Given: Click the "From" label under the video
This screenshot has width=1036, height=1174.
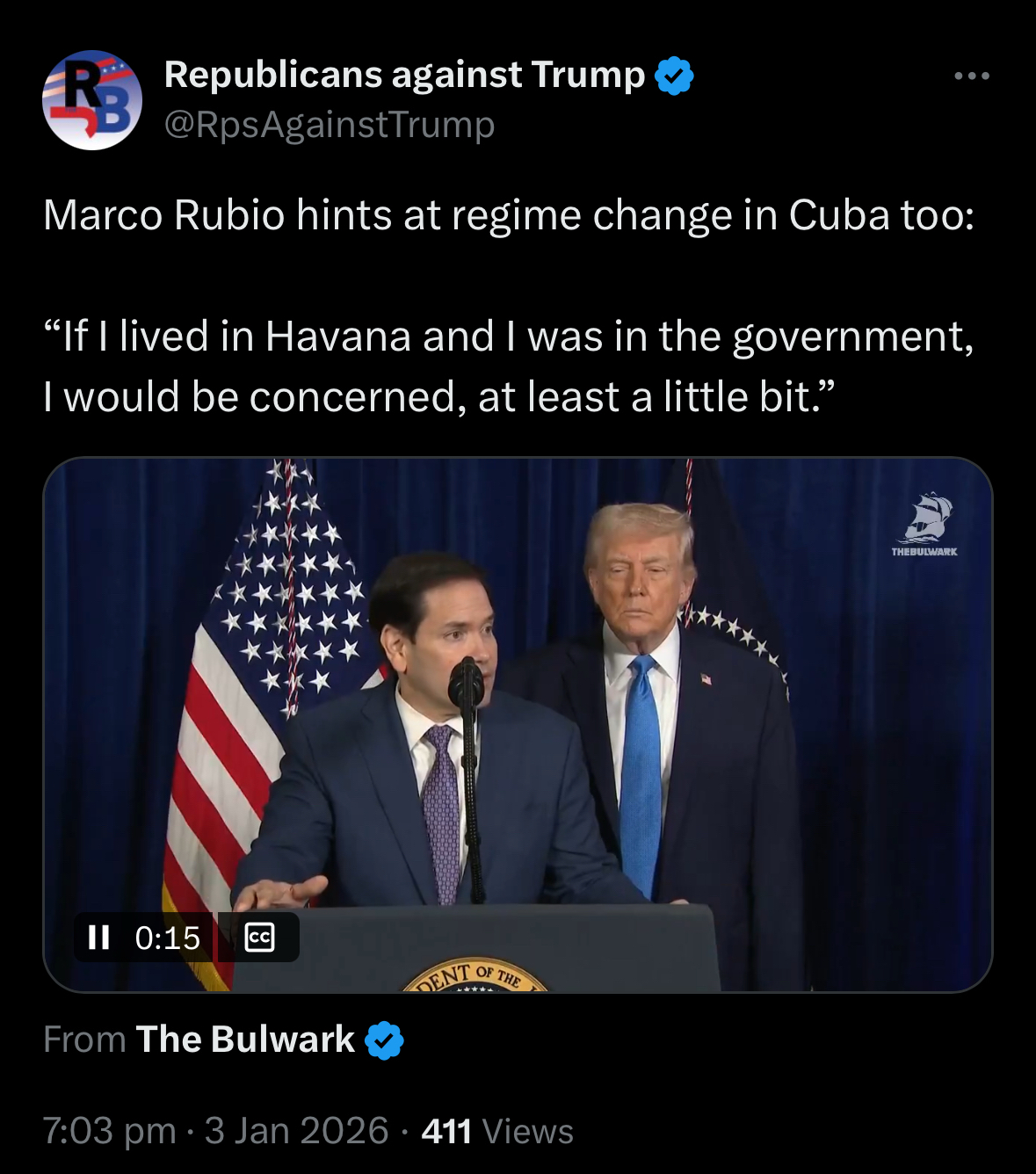Looking at the screenshot, I should (84, 1040).
